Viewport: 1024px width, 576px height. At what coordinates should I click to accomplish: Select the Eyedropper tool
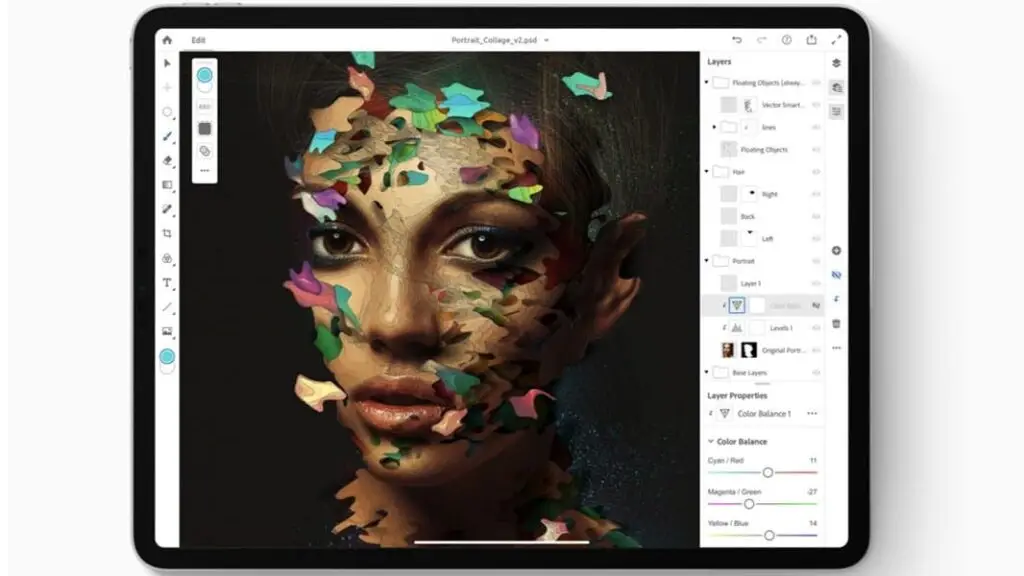(x=167, y=208)
